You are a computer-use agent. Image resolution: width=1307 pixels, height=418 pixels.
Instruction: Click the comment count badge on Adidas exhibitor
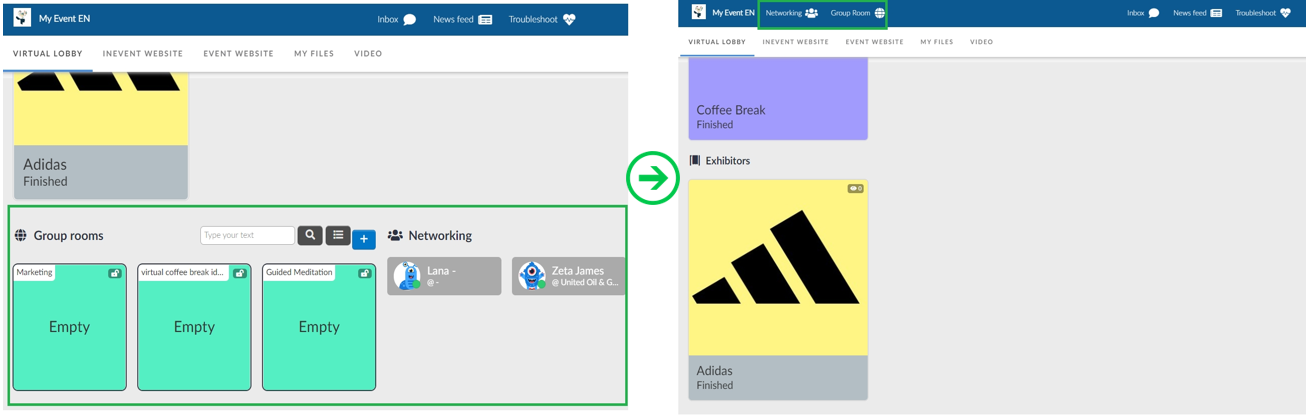(855, 188)
